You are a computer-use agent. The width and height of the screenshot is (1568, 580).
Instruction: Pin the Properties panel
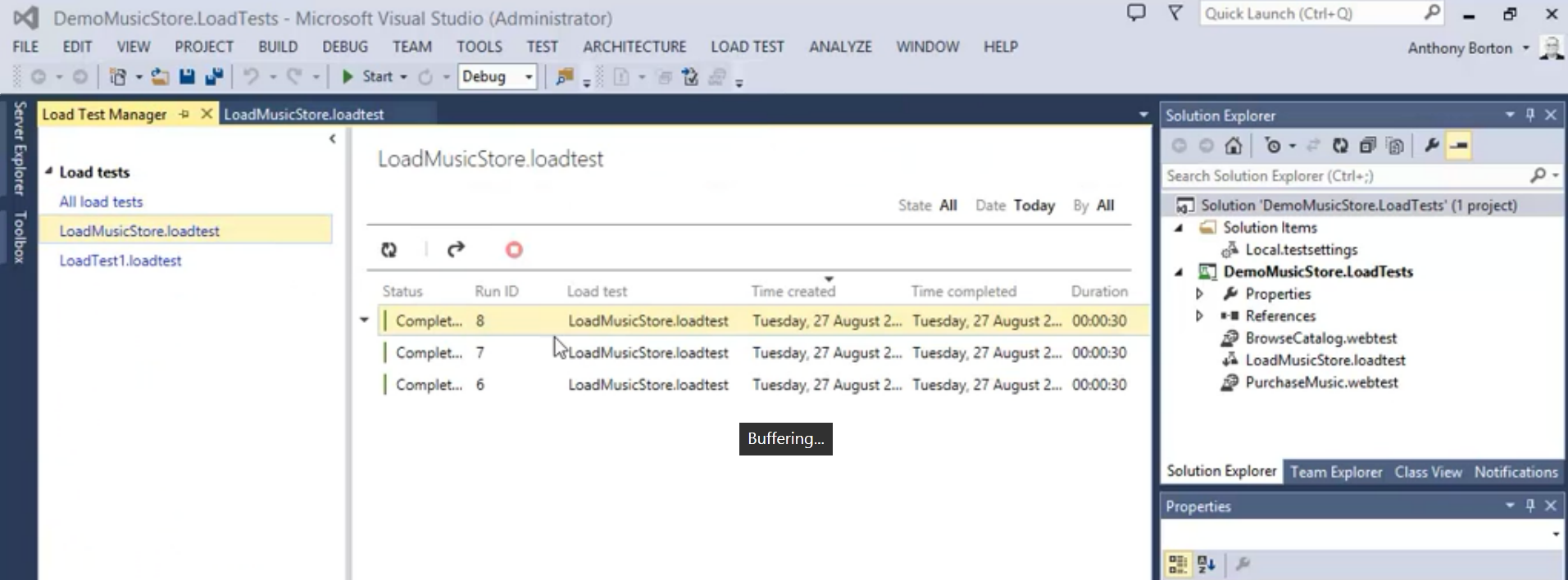click(1529, 506)
